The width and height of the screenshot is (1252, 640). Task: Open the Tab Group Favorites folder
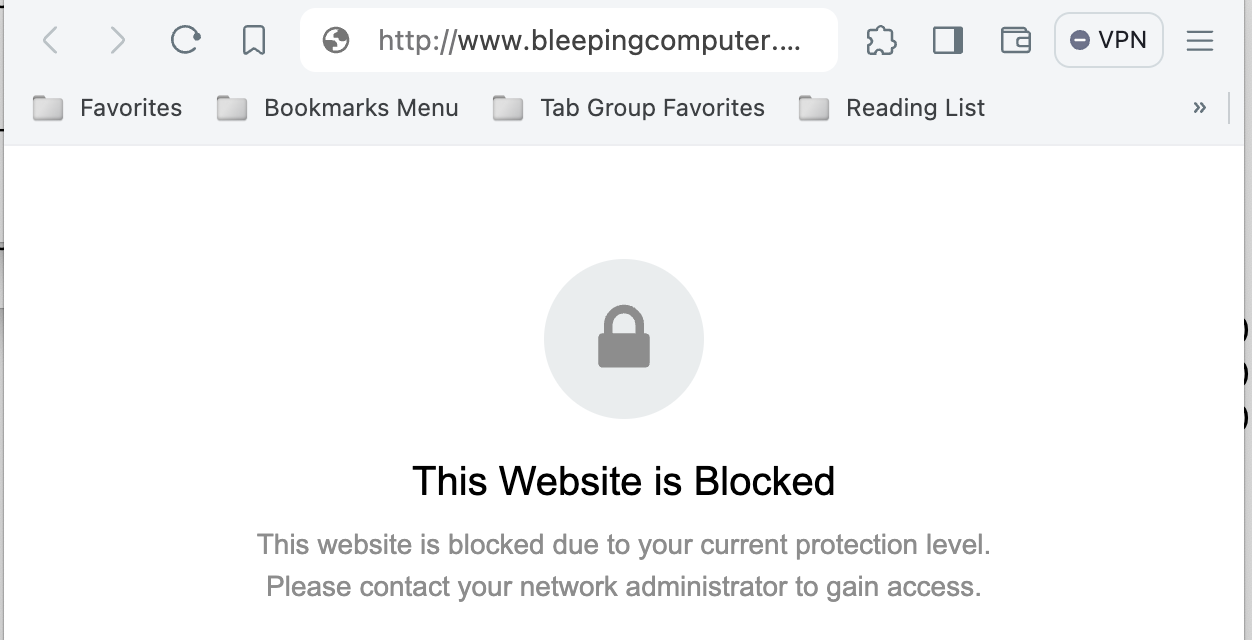[629, 108]
